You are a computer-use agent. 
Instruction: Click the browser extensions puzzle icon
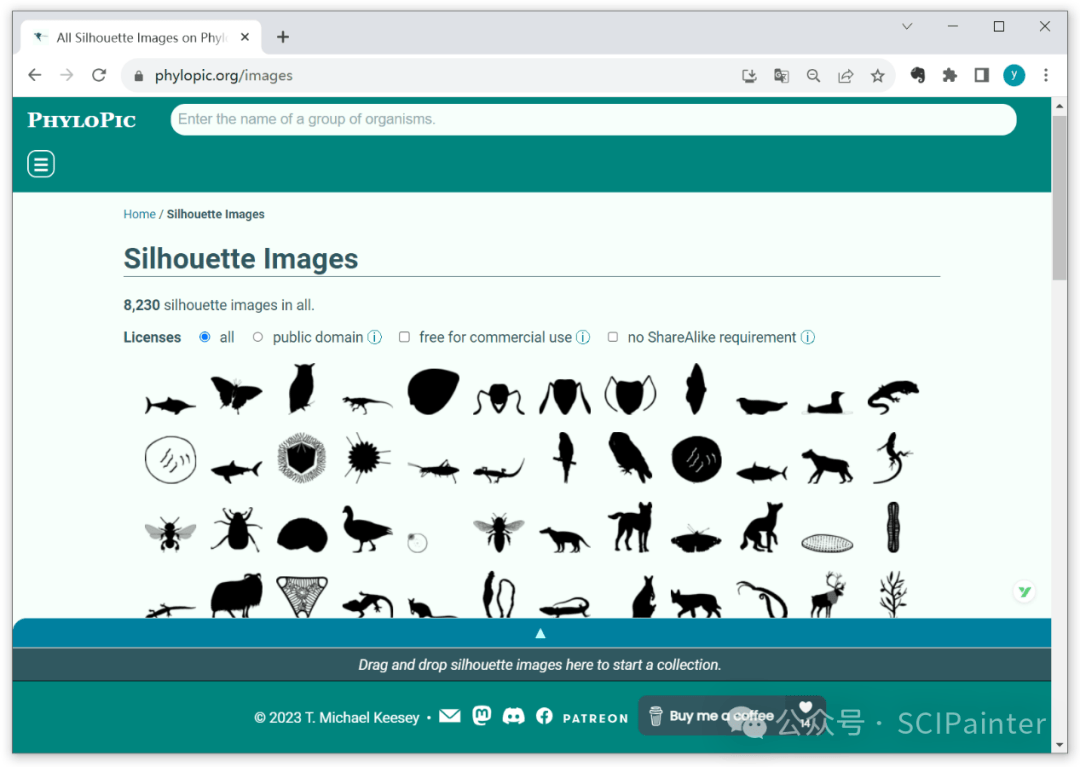point(950,76)
